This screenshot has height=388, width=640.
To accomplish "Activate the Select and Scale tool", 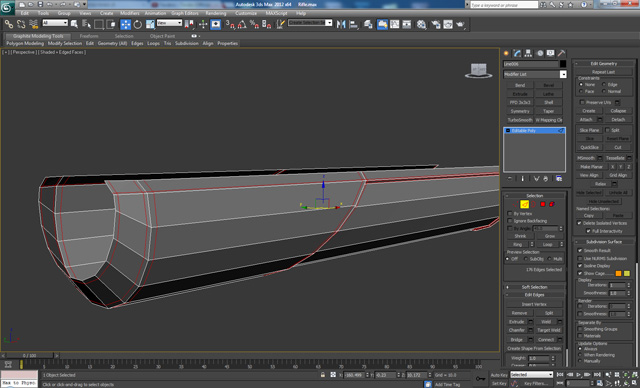I will coord(150,24).
